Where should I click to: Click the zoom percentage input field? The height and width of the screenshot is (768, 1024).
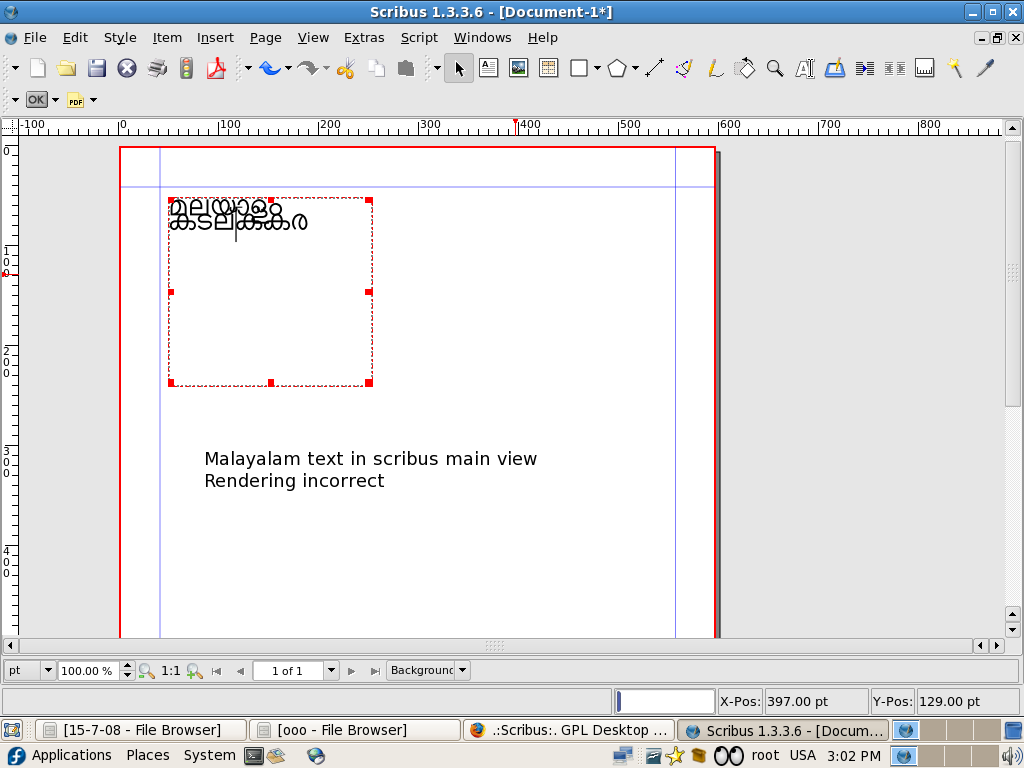tap(88, 671)
